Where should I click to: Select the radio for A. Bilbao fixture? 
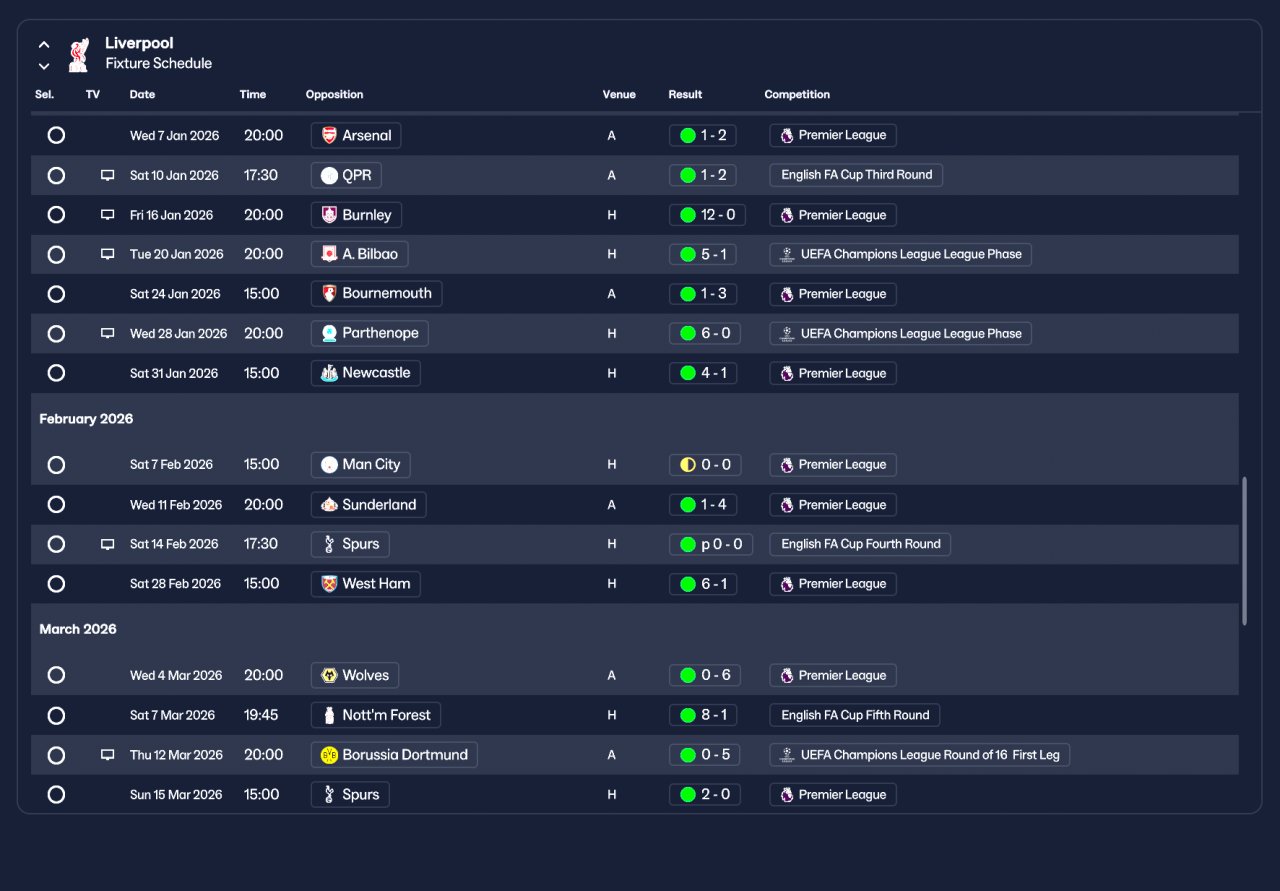click(x=56, y=254)
